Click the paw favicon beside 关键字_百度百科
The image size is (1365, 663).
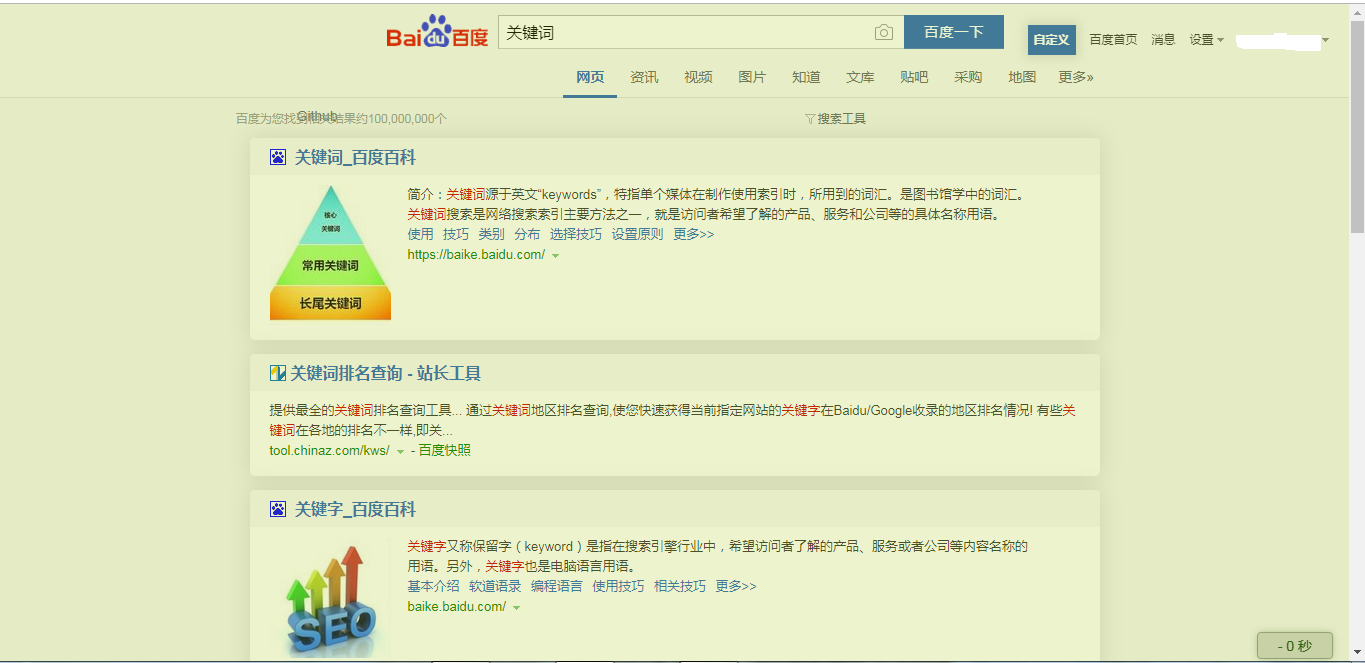pos(278,509)
